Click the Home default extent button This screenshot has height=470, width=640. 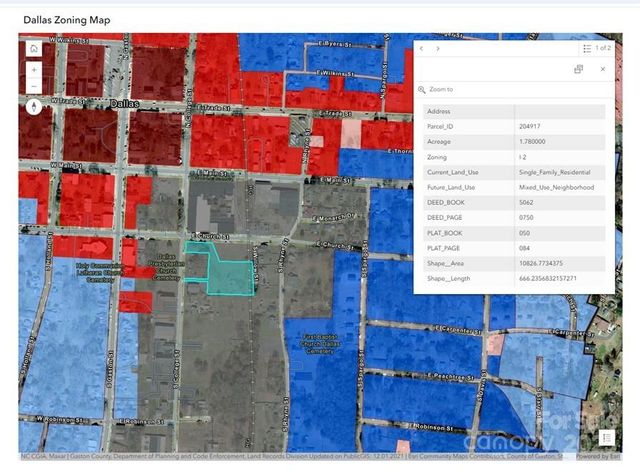tap(34, 48)
